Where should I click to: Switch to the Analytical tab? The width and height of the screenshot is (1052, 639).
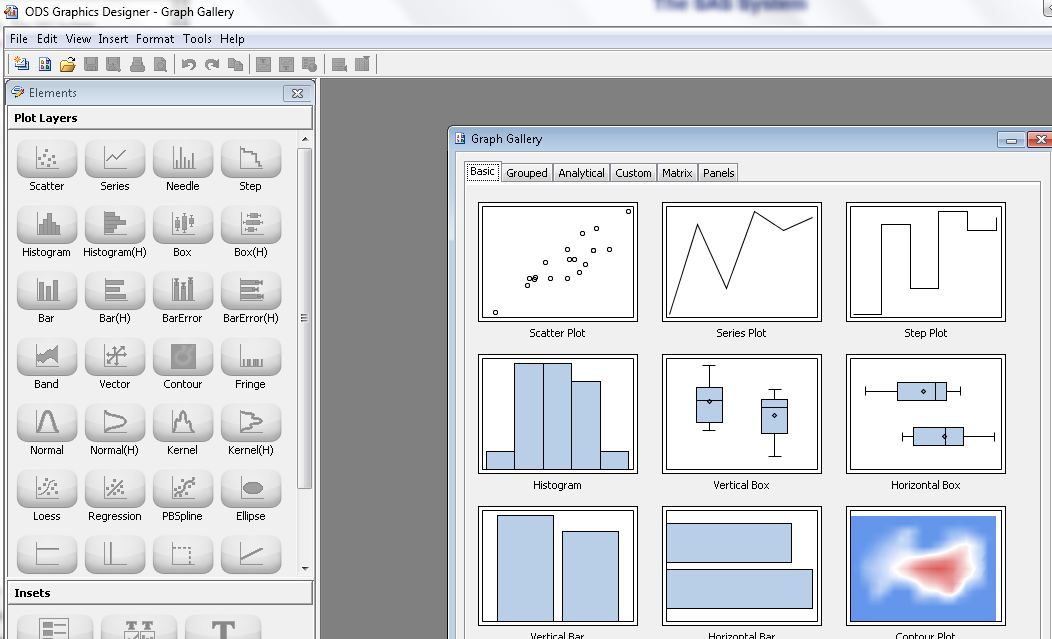[581, 172]
